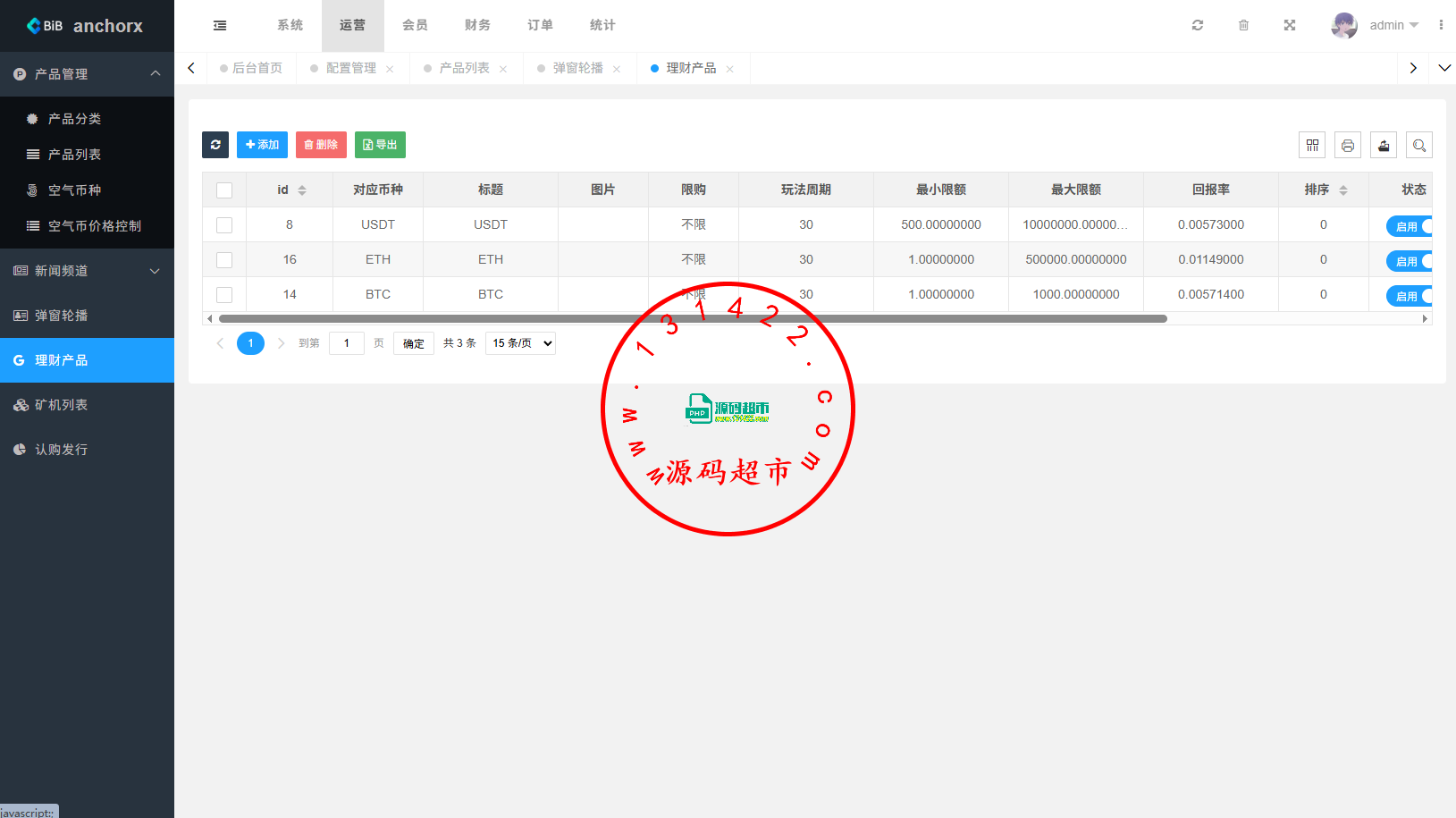Toggle the collapse sidebar icon in the header
The height and width of the screenshot is (818, 1456).
[220, 25]
